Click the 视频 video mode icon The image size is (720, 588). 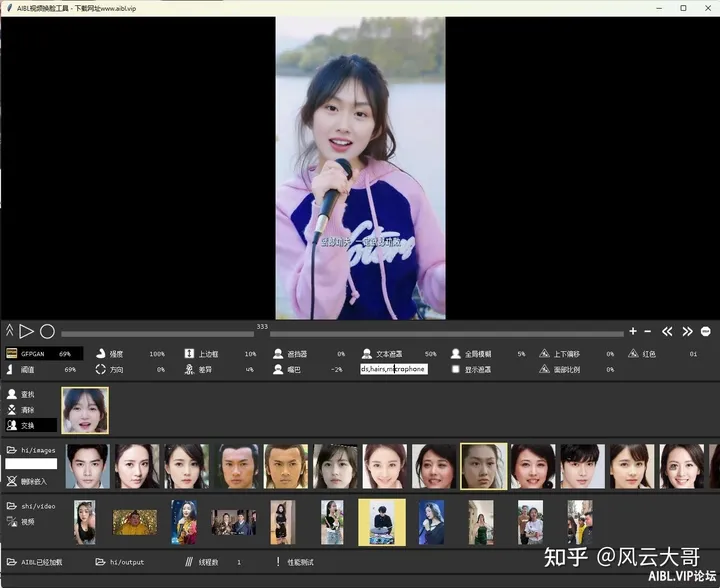click(x=11, y=521)
